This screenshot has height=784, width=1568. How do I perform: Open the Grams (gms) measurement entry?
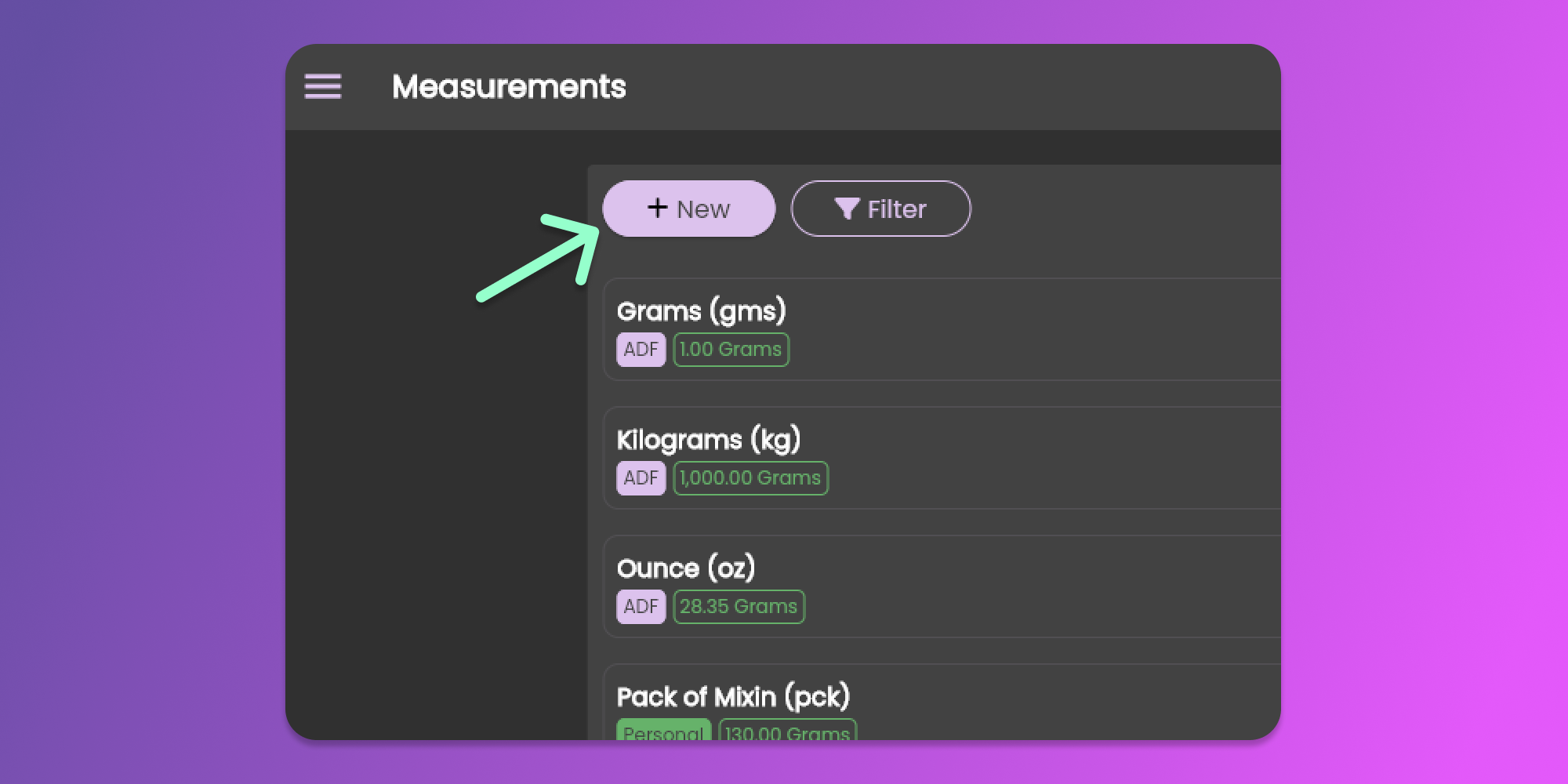(702, 311)
